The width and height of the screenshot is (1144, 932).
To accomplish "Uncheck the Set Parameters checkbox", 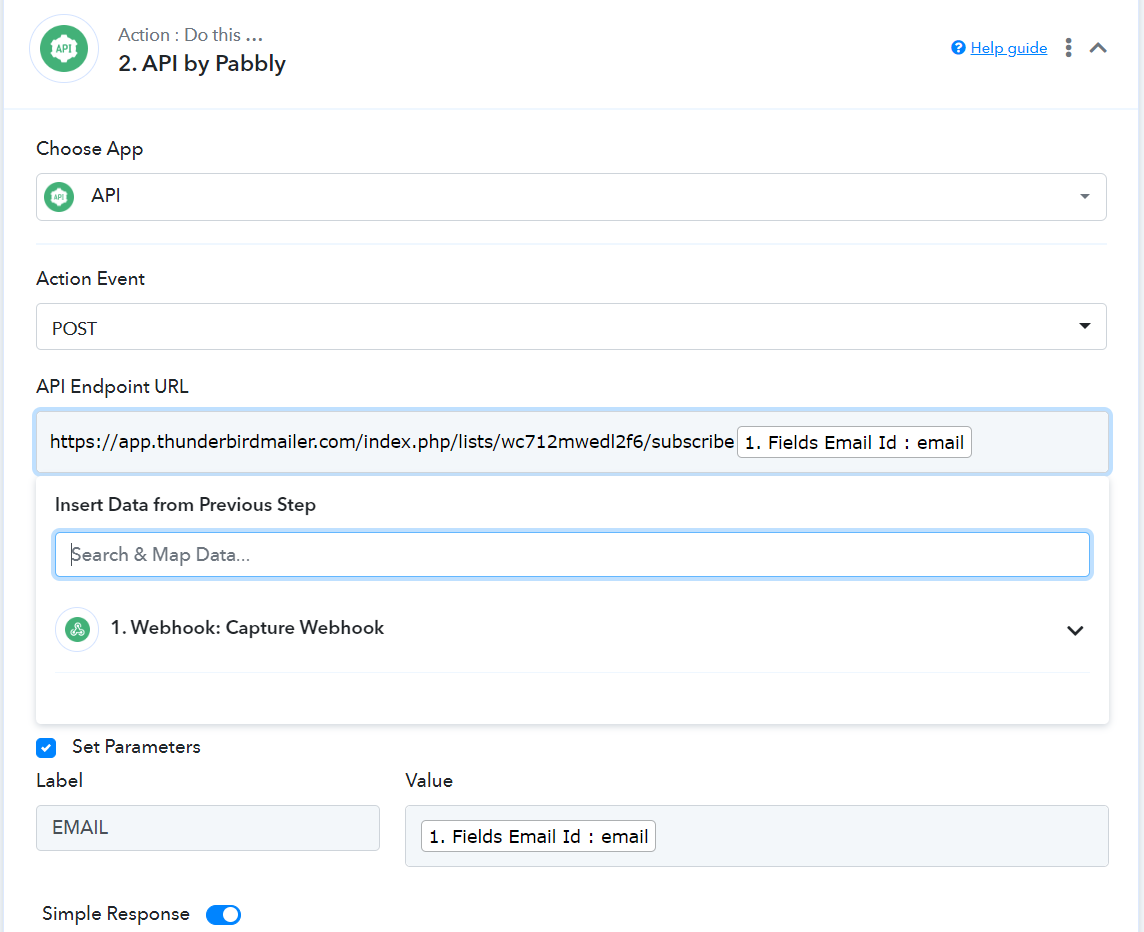I will pyautogui.click(x=46, y=747).
